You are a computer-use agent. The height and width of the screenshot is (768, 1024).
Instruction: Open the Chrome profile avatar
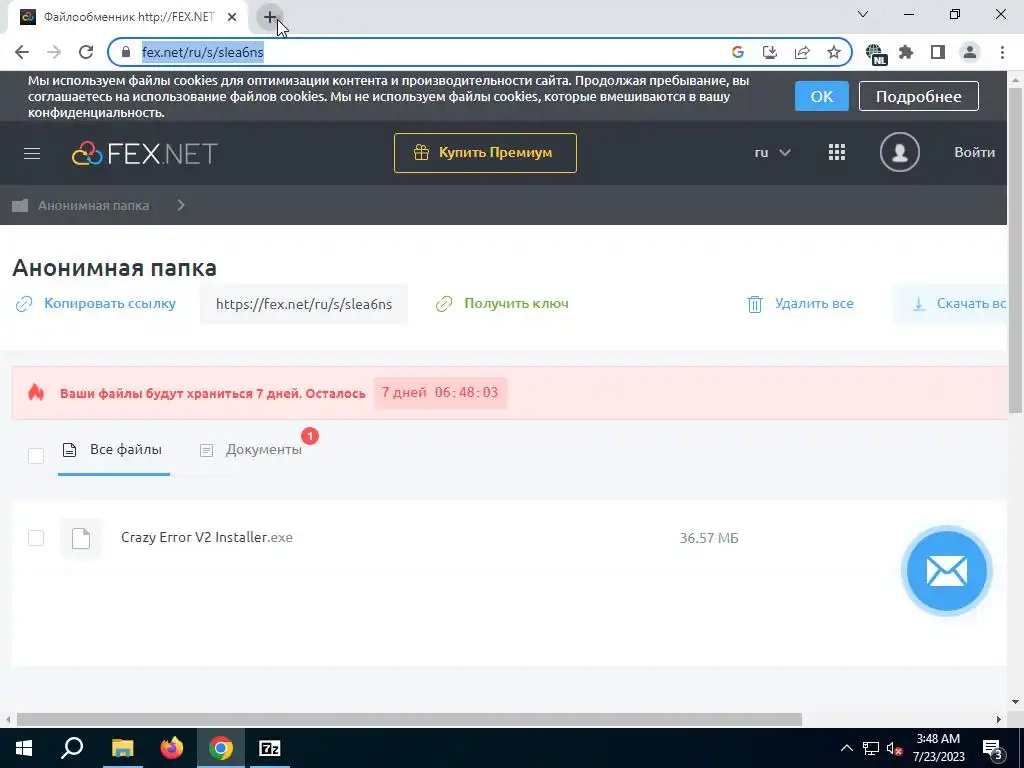coord(970,52)
